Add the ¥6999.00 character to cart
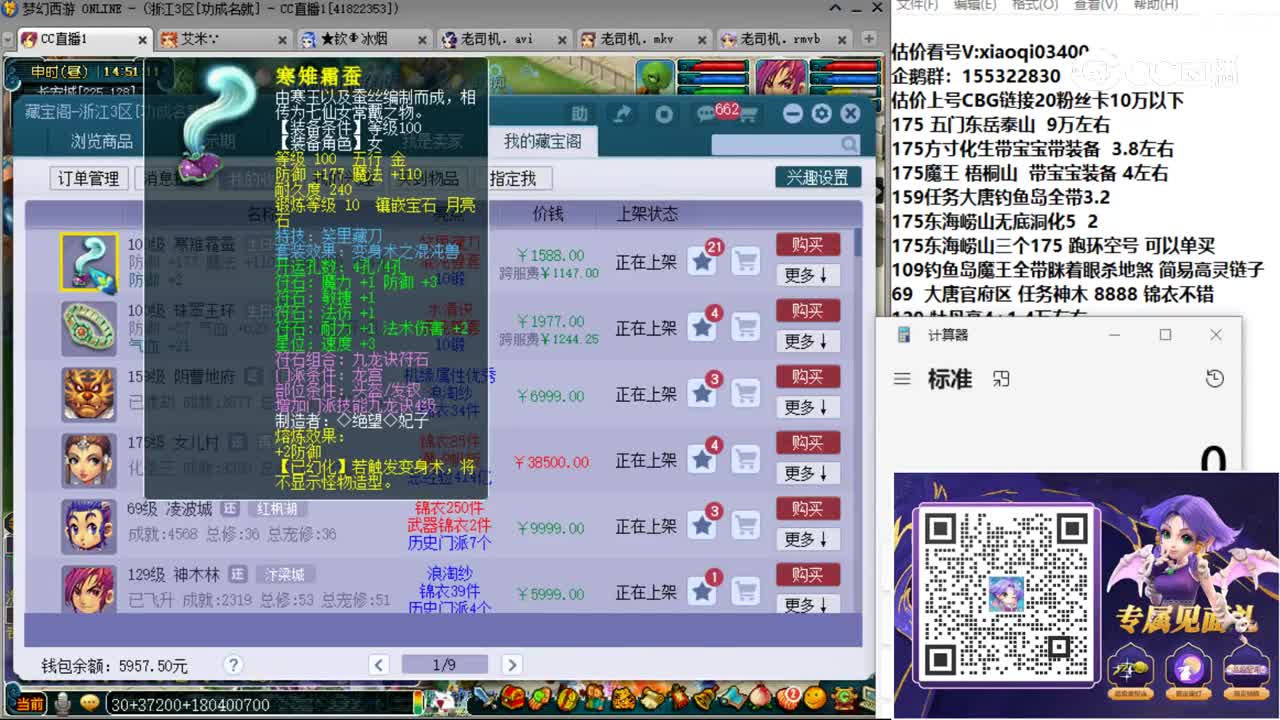The width and height of the screenshot is (1280, 720). (745, 394)
